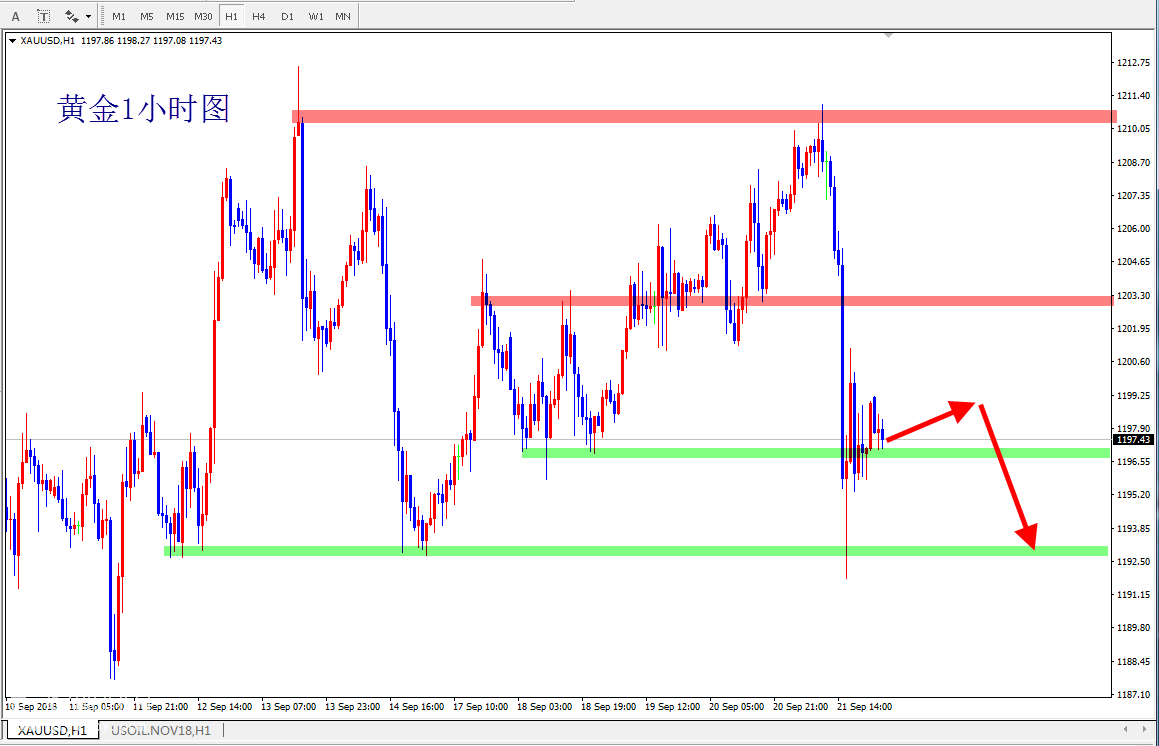The width and height of the screenshot is (1159, 746).
Task: Click the 1199.25 price scale value
Action: point(1134,395)
